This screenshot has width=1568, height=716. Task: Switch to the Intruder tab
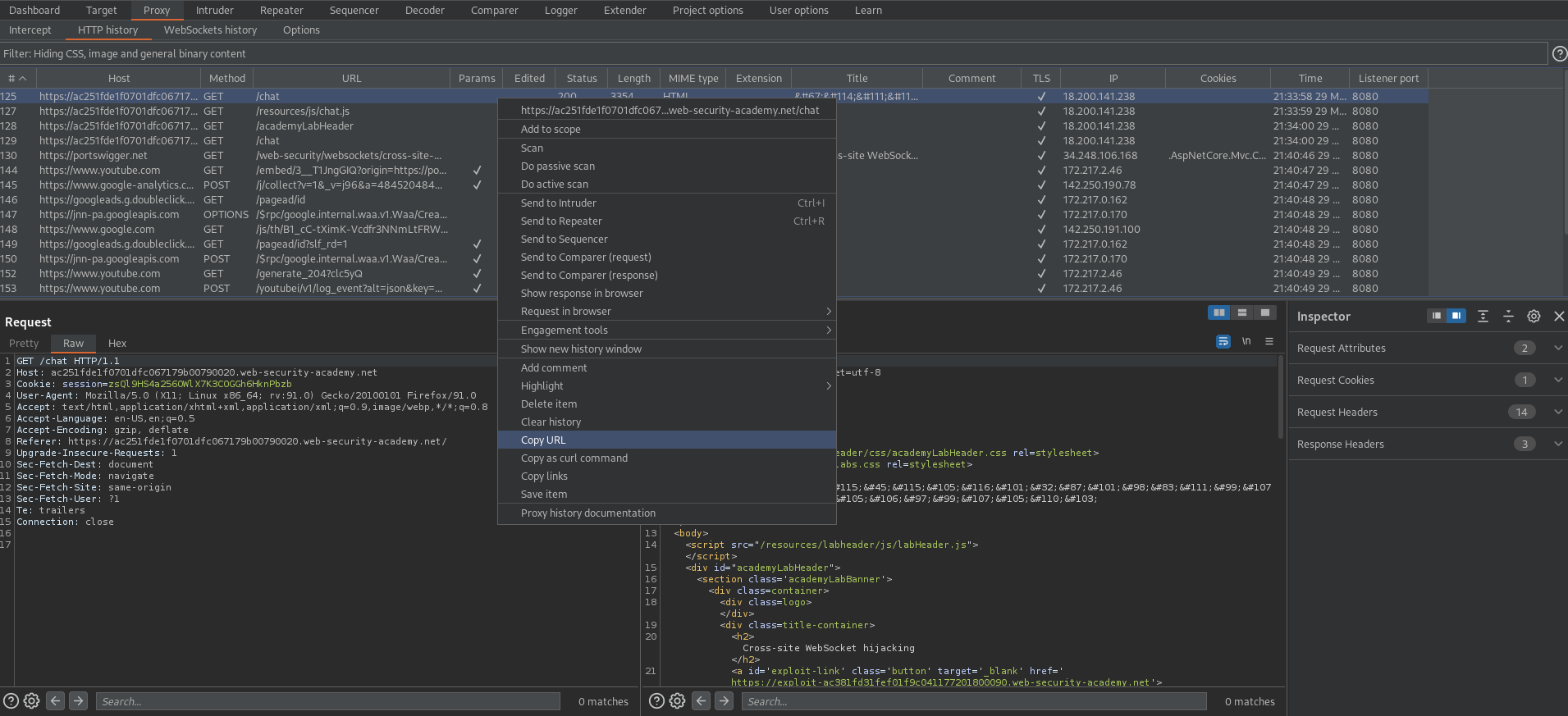click(215, 11)
